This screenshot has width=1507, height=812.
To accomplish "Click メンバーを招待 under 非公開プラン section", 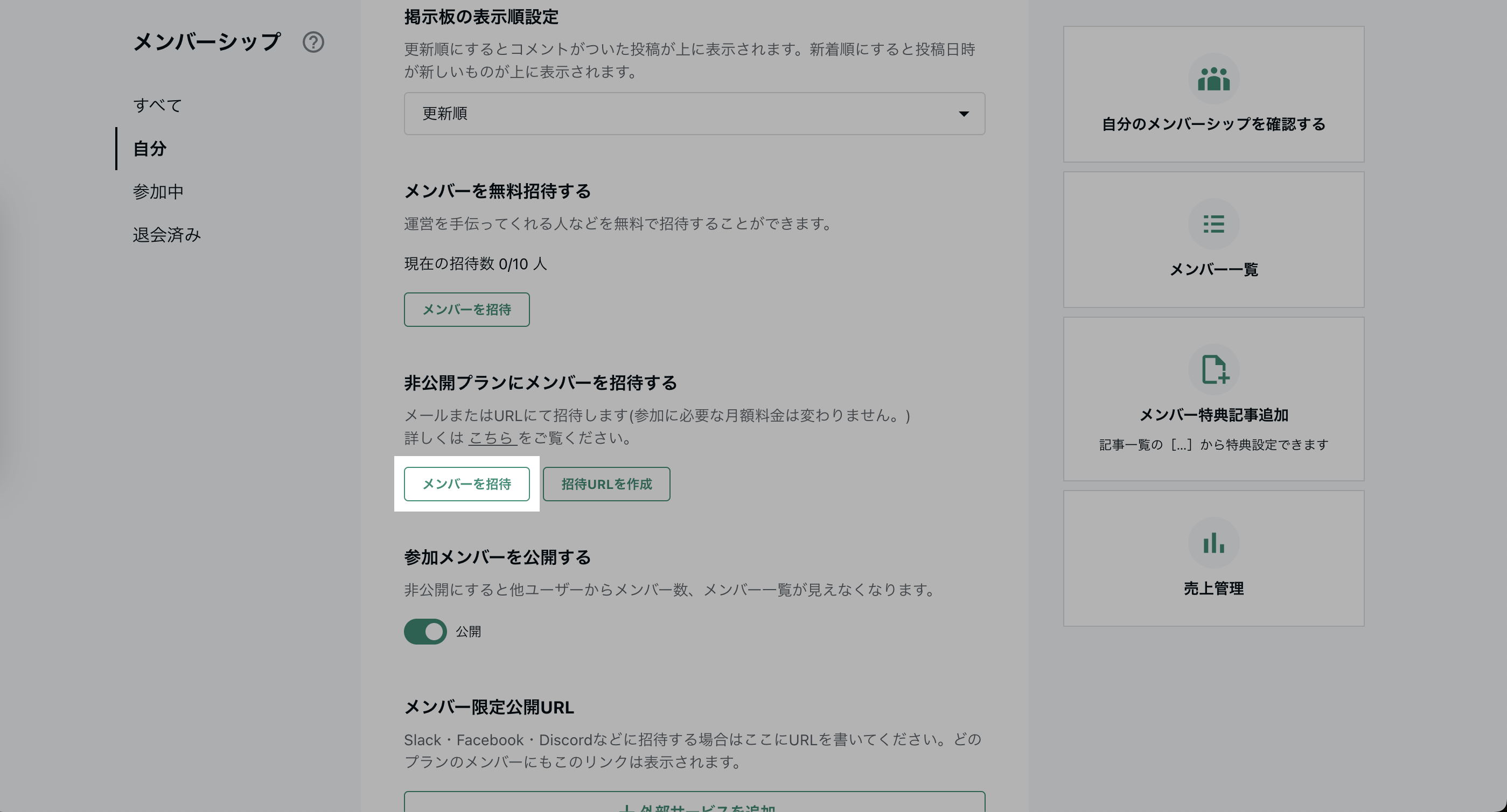I will coord(467,484).
